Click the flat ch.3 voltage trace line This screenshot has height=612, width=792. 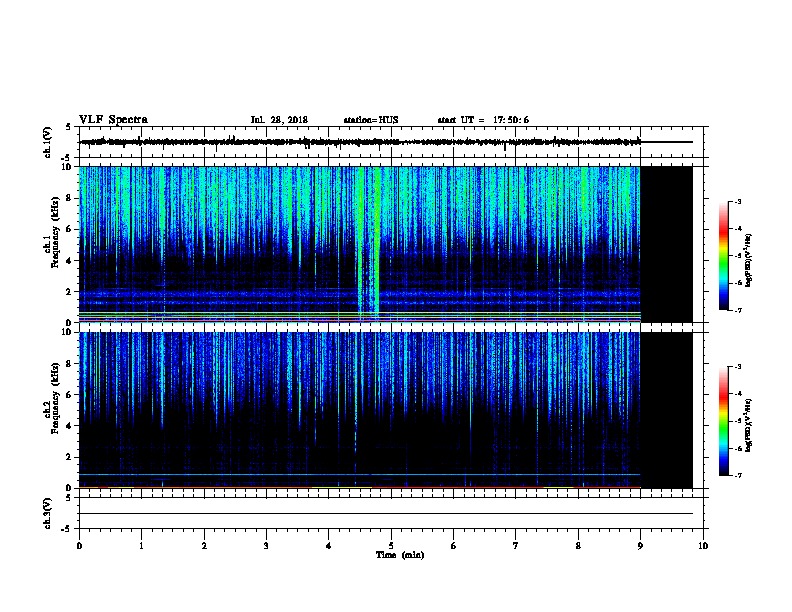(386, 514)
